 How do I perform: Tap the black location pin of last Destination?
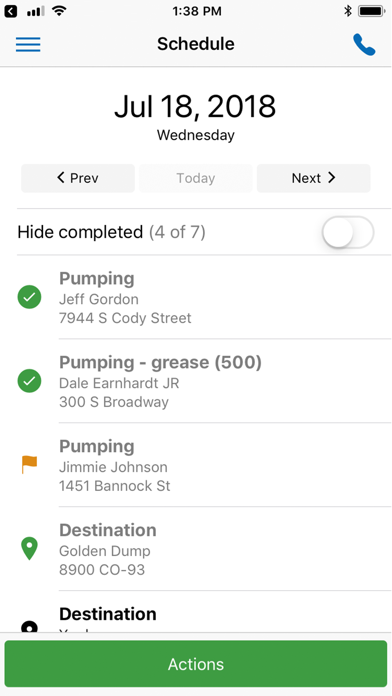click(29, 627)
